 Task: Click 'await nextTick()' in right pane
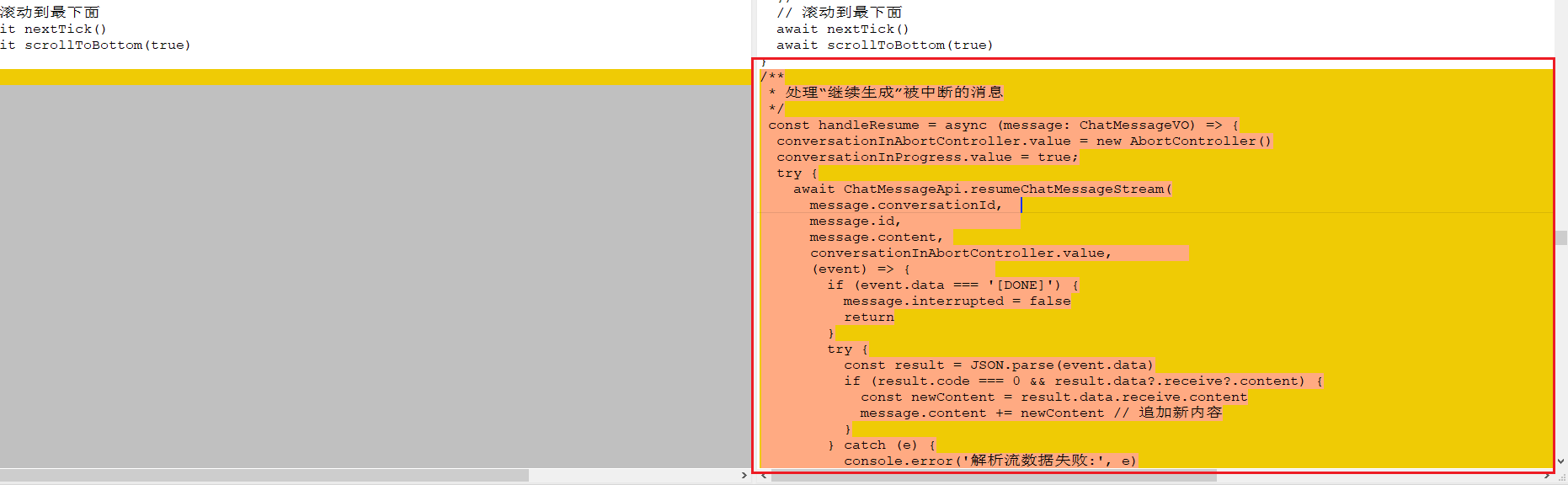click(x=843, y=29)
